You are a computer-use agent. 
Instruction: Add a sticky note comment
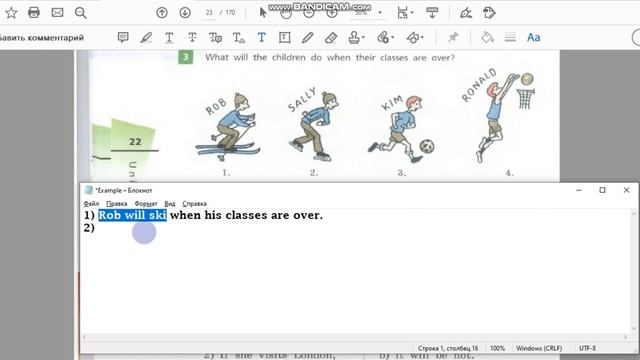tap(123, 38)
